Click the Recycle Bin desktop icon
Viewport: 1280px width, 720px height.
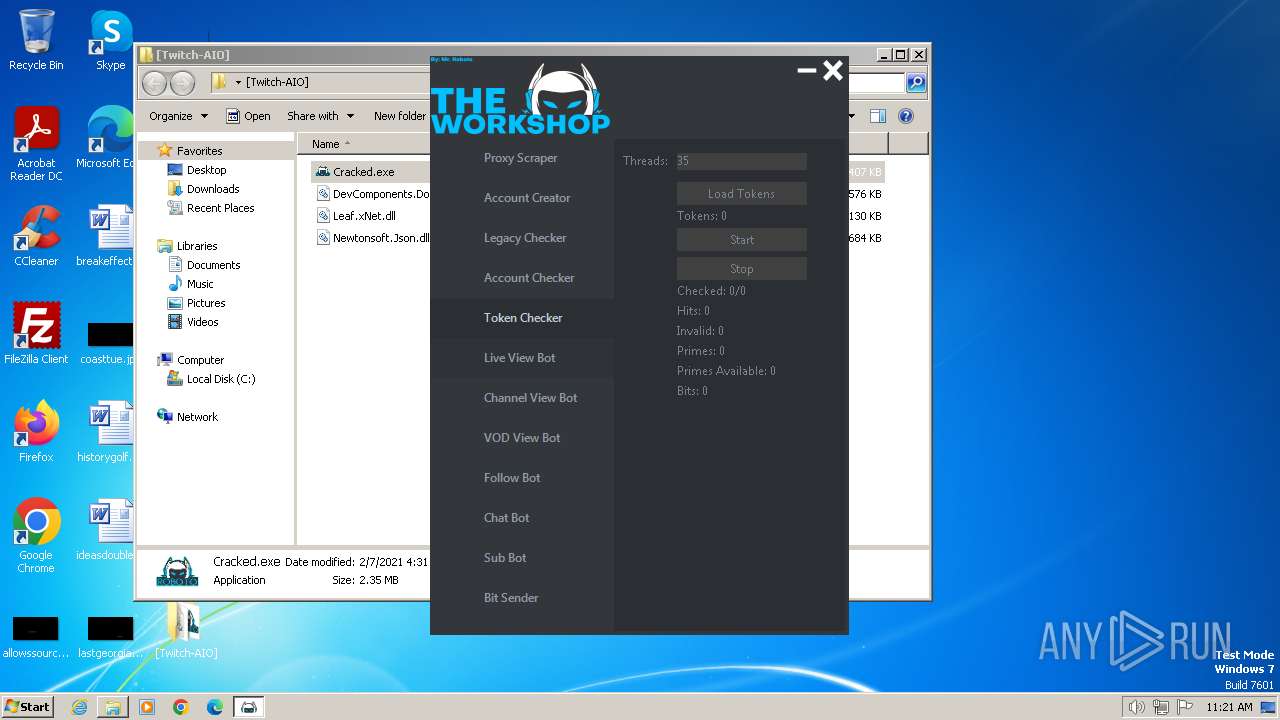coord(36,40)
